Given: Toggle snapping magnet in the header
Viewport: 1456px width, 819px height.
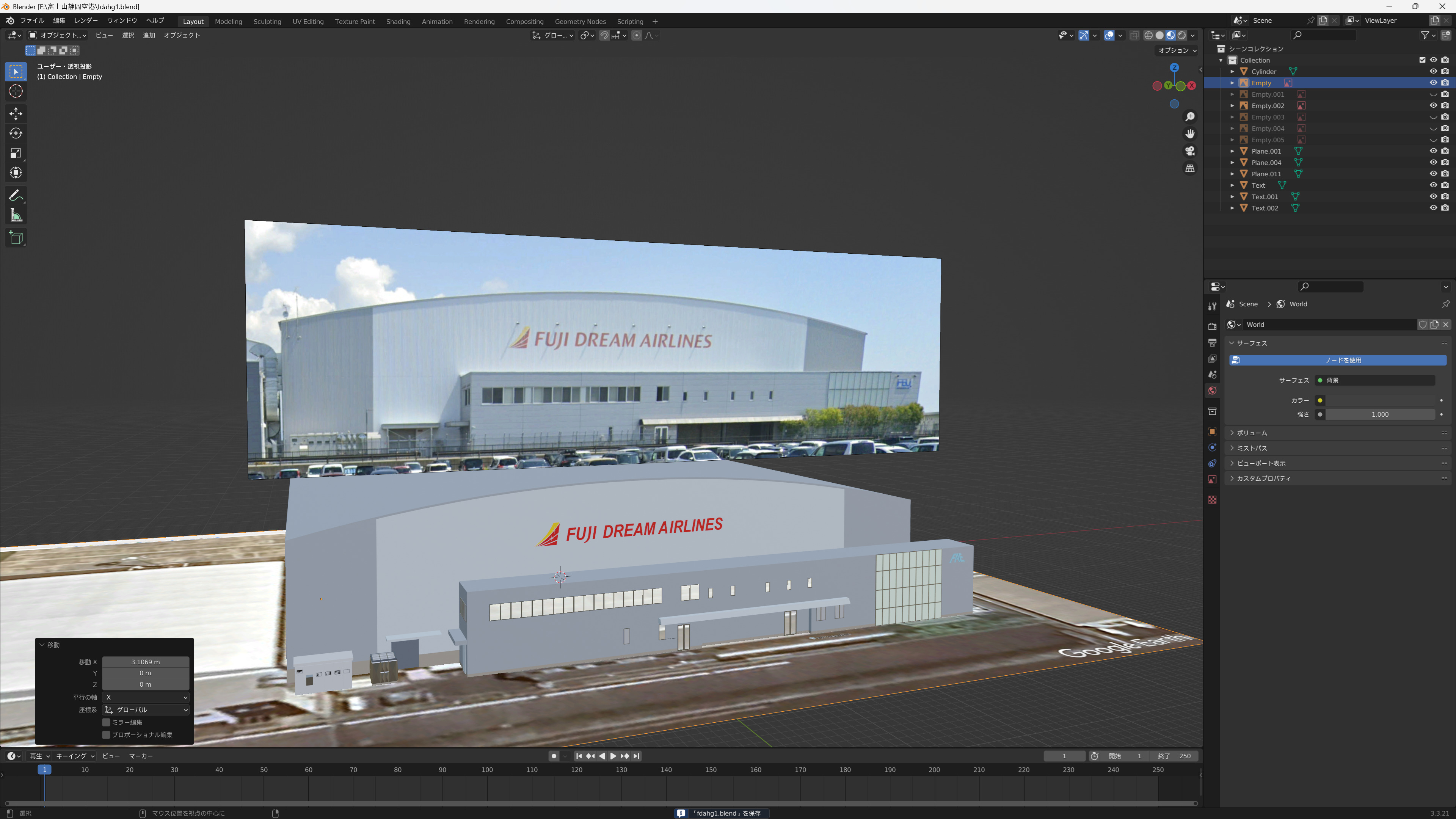Looking at the screenshot, I should click(604, 35).
